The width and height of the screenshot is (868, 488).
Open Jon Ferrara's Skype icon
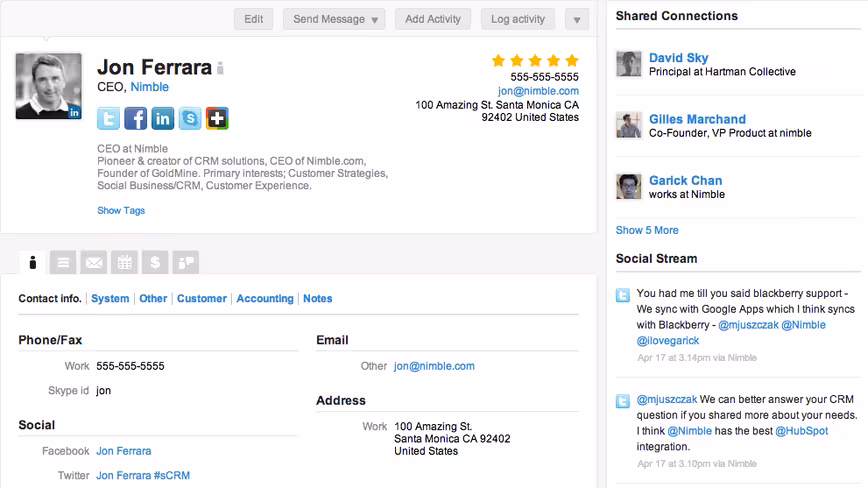click(x=190, y=118)
